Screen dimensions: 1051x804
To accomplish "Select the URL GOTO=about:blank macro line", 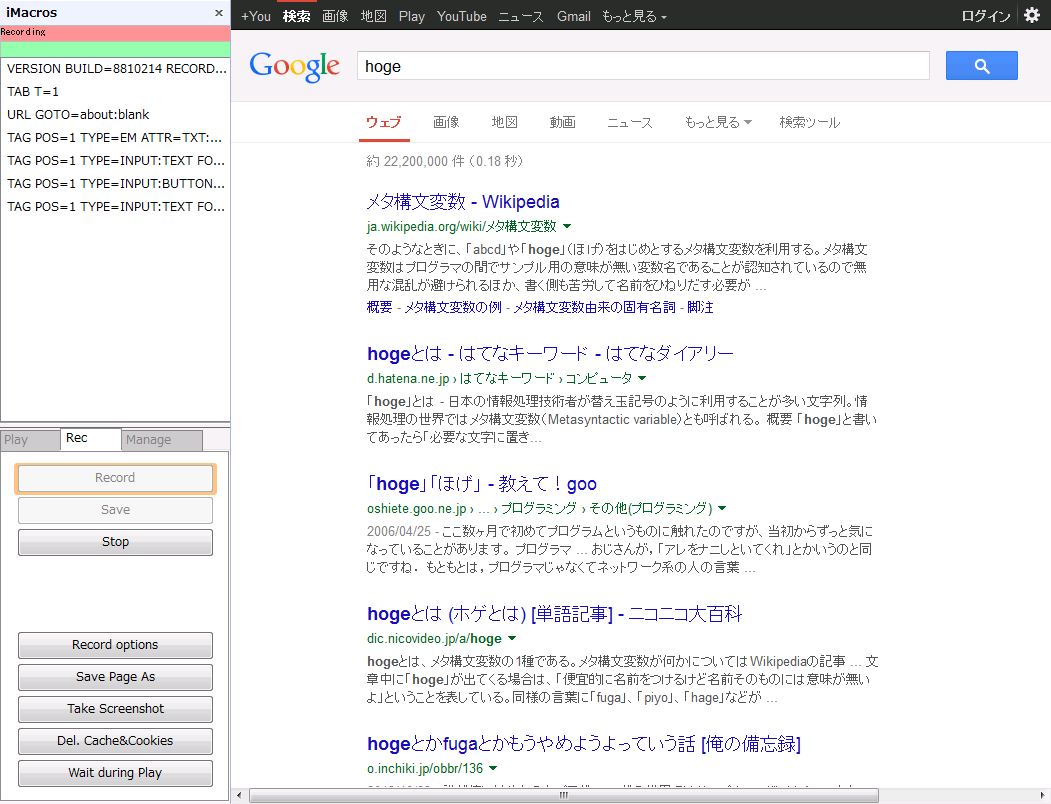I will pos(115,115).
